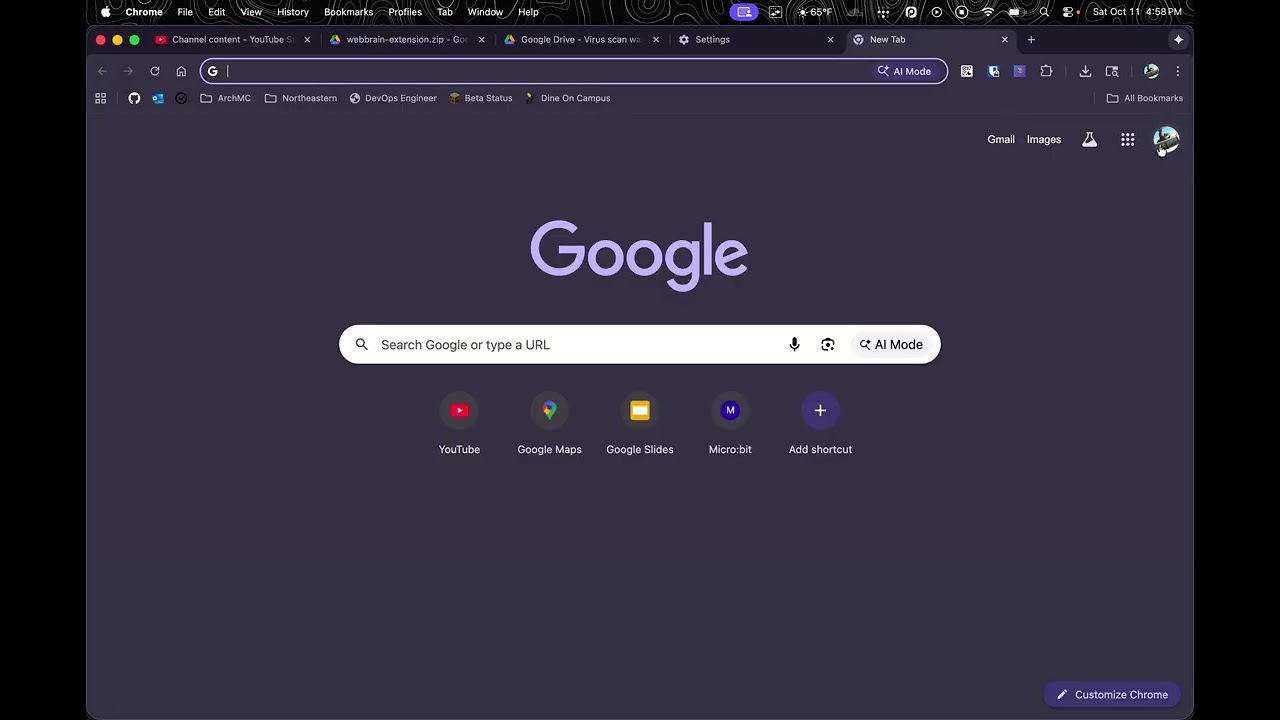Open the Chrome profile avatar in toolbar
This screenshot has width=1280, height=720.
[1151, 71]
